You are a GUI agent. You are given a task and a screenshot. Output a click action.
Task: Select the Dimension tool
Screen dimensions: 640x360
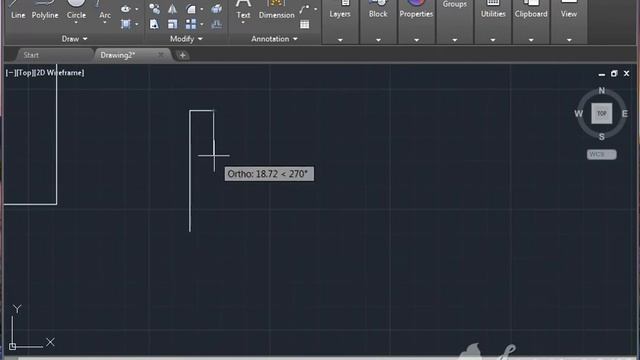276,10
